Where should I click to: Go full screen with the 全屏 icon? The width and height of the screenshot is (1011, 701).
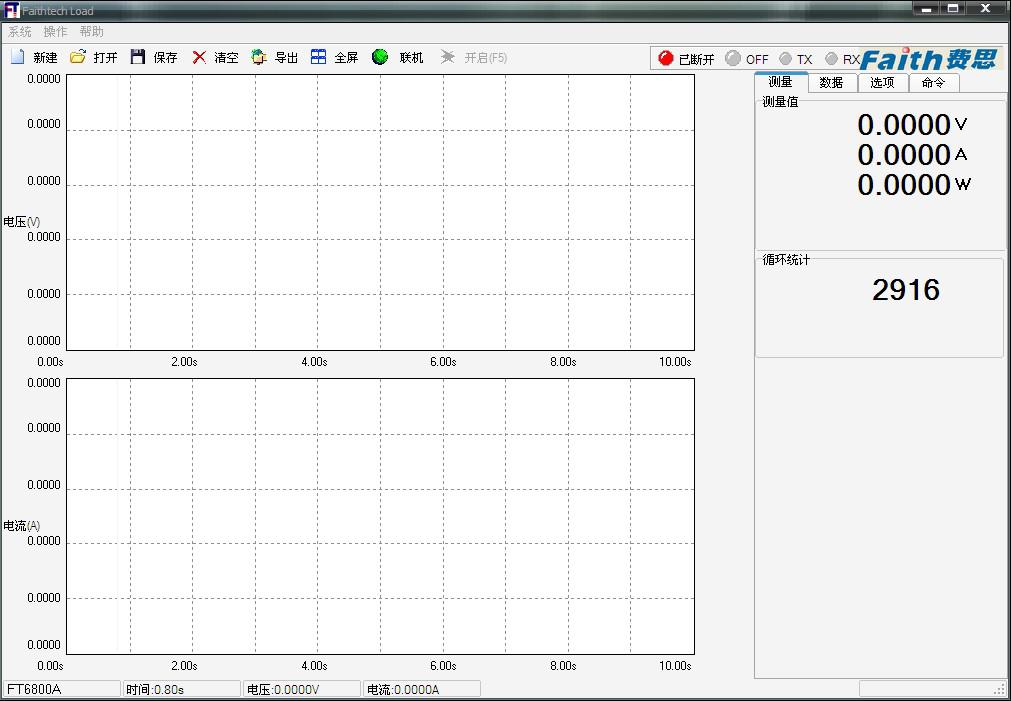point(319,57)
